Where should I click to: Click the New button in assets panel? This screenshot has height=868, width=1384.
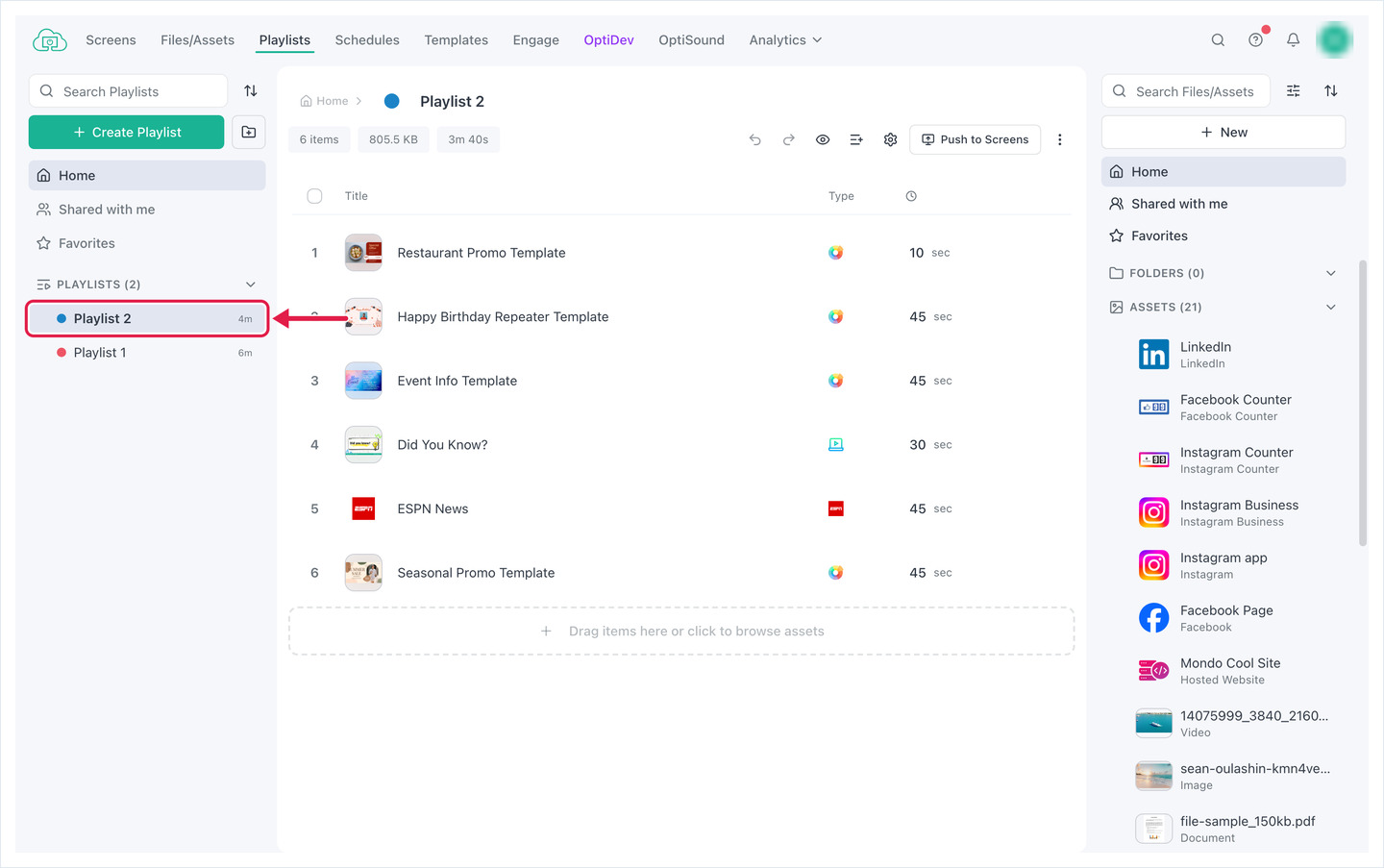click(x=1223, y=133)
